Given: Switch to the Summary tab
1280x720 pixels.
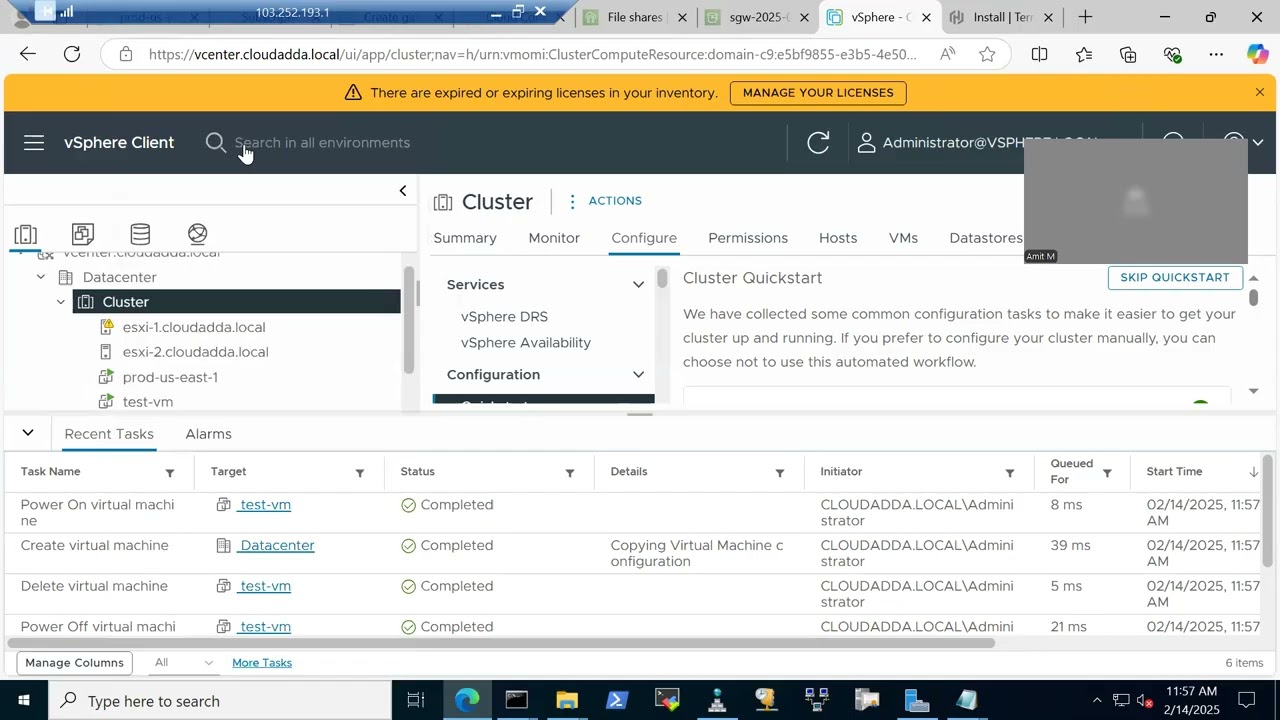Looking at the screenshot, I should [x=465, y=238].
